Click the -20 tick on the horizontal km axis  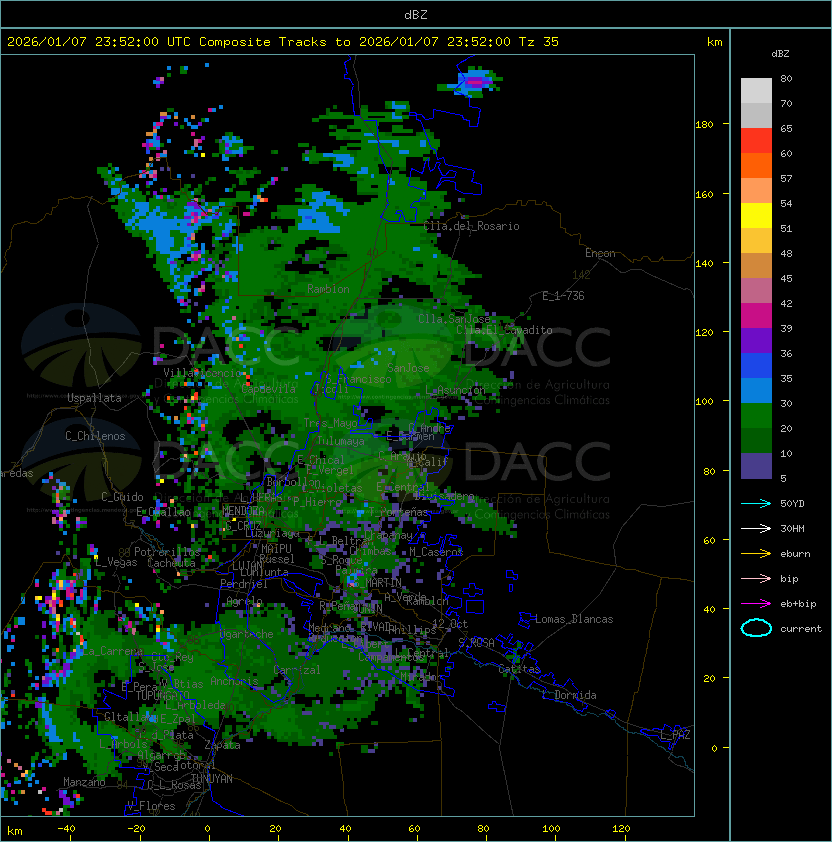click(136, 829)
